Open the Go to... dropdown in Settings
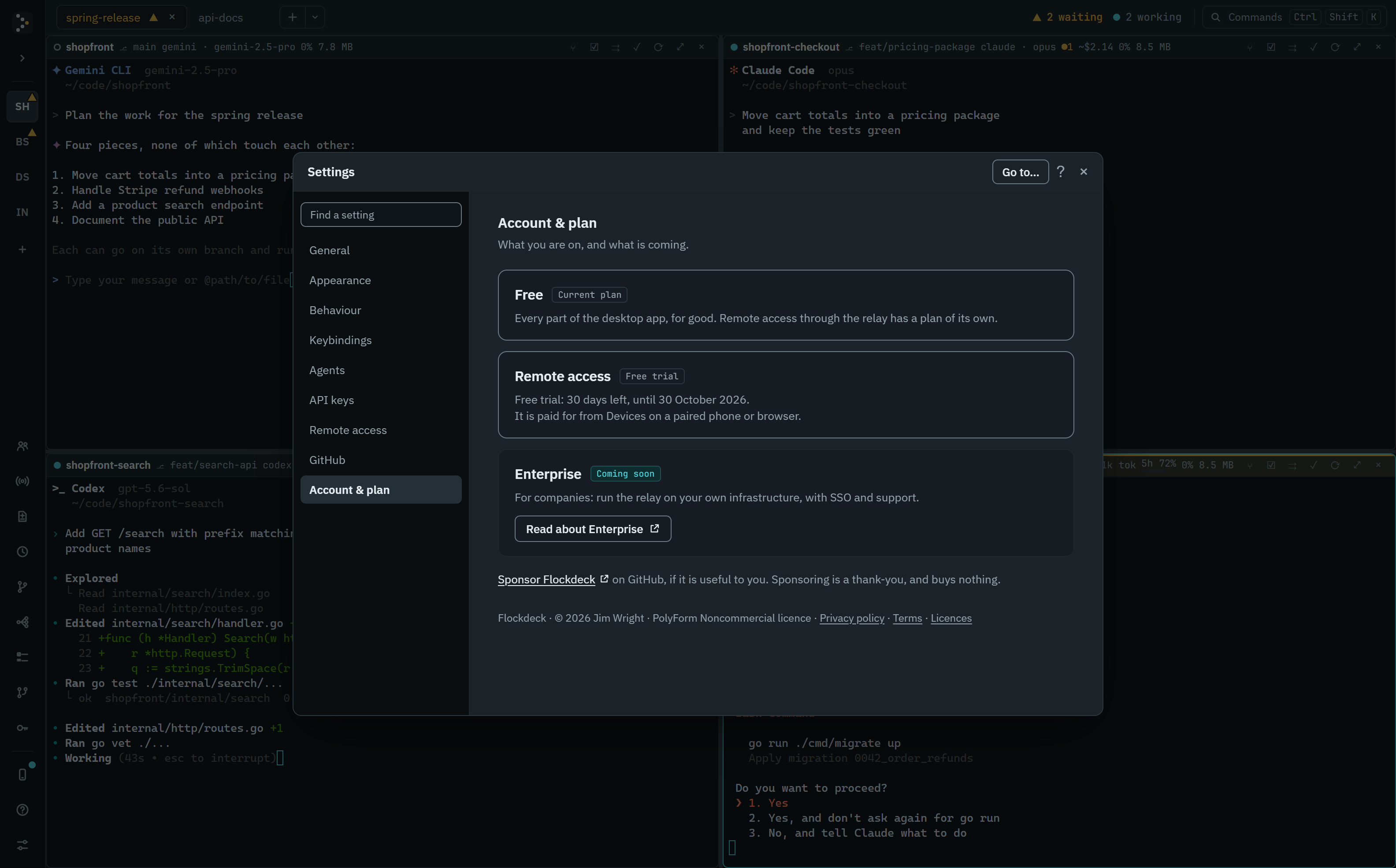The image size is (1396, 868). [x=1020, y=172]
